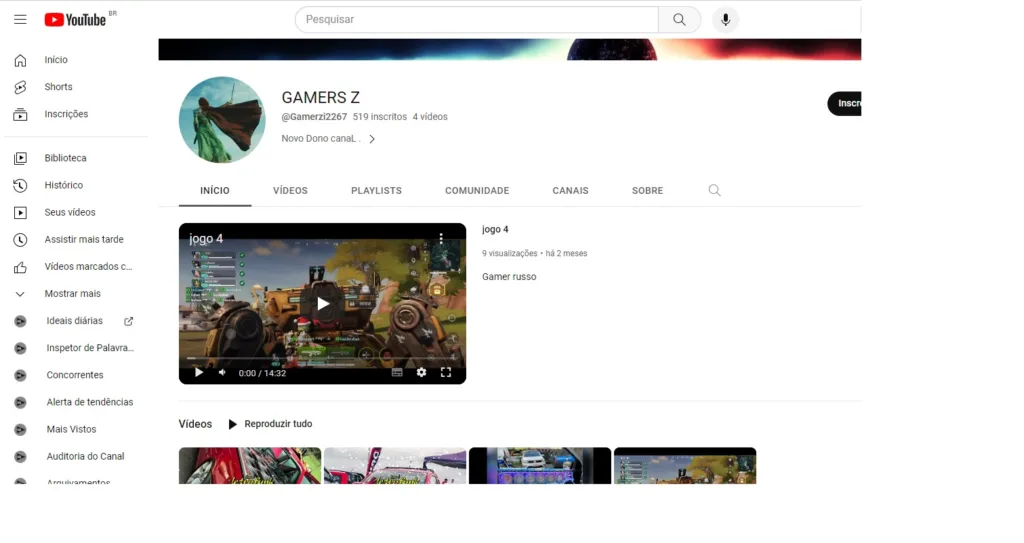The image size is (1024, 543).
Task: Open Shorts from sidebar icon
Action: [x=20, y=87]
